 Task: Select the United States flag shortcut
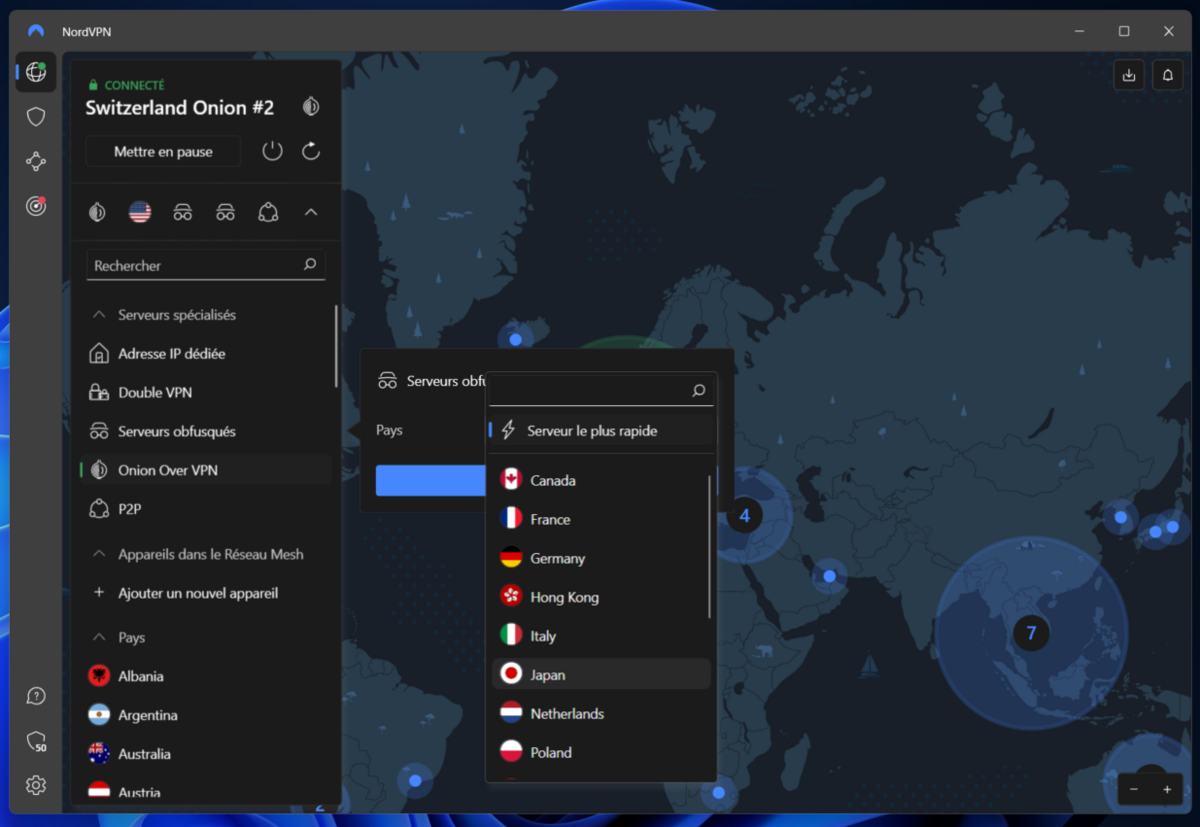pos(140,212)
